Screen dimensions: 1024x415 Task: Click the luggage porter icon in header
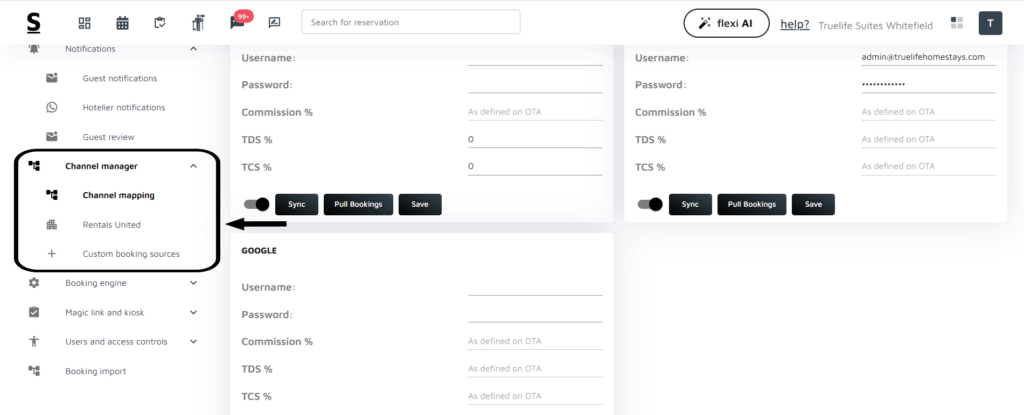(x=198, y=22)
